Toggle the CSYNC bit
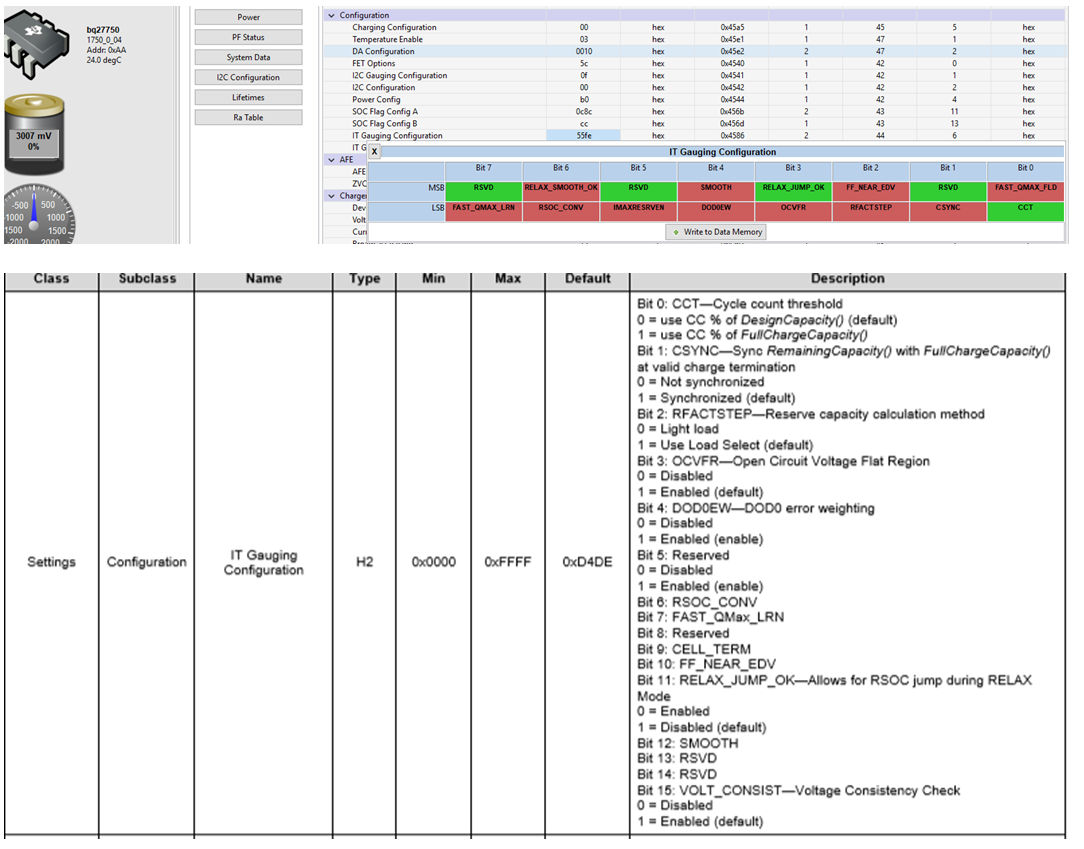This screenshot has height=849, width=1084. (x=948, y=212)
